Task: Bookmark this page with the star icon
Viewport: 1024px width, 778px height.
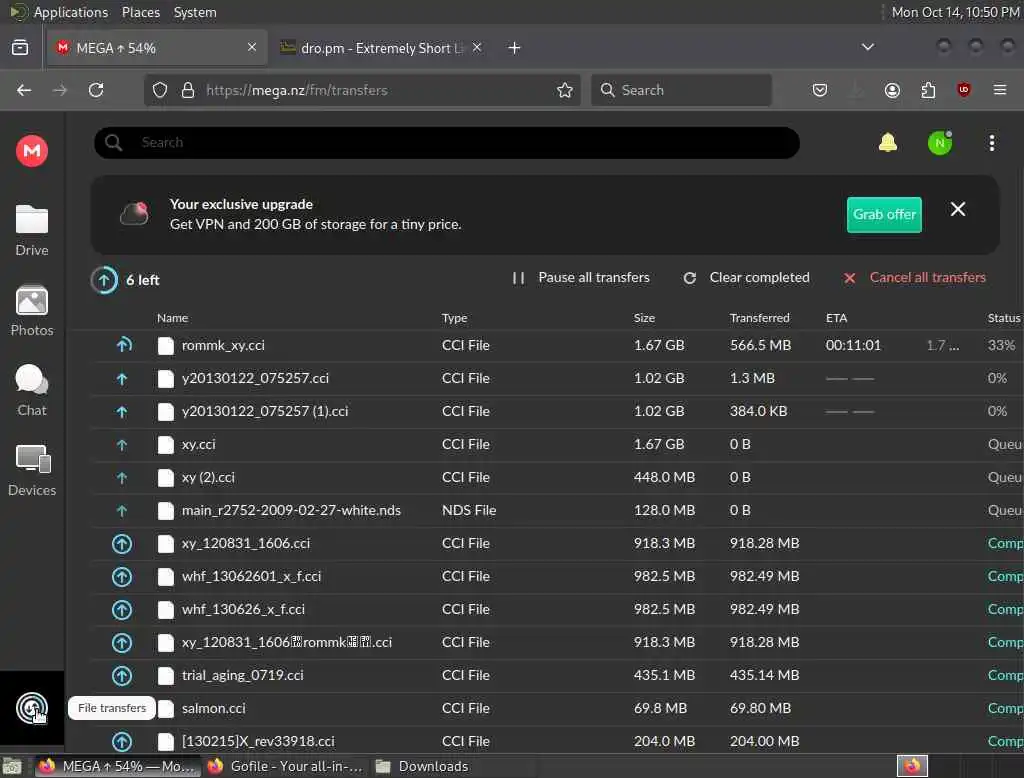Action: [x=565, y=90]
